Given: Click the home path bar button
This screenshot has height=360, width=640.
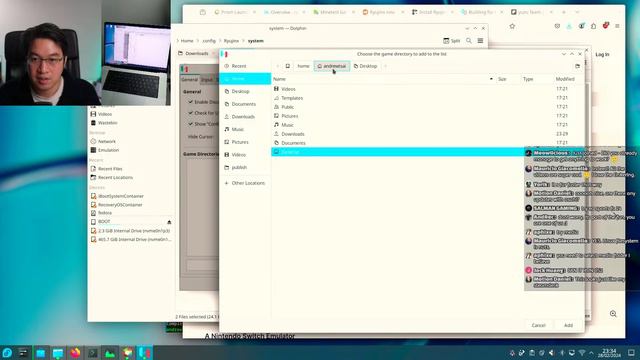Looking at the screenshot, I should coord(303,66).
